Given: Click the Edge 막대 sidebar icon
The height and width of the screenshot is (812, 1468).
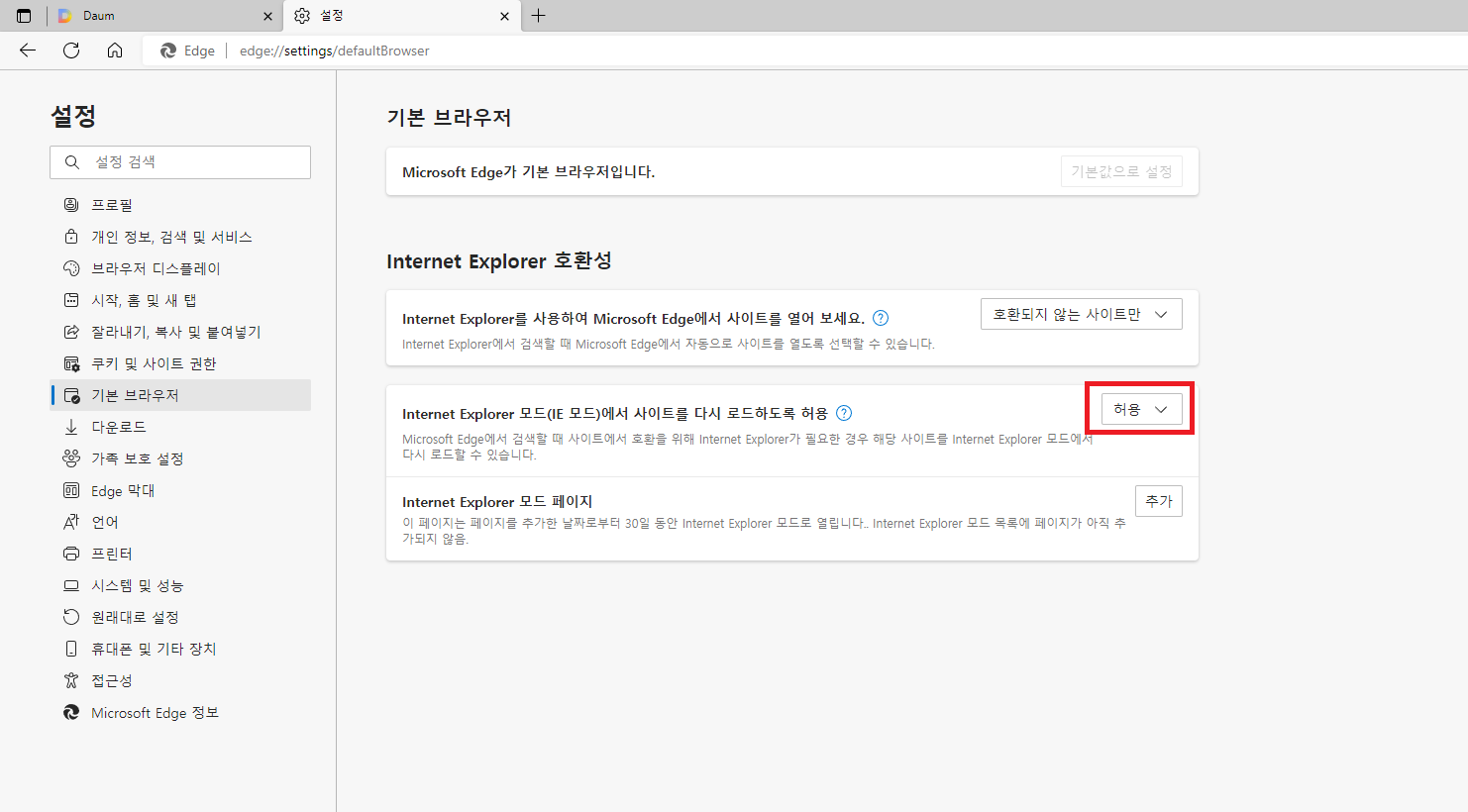Looking at the screenshot, I should 71,490.
